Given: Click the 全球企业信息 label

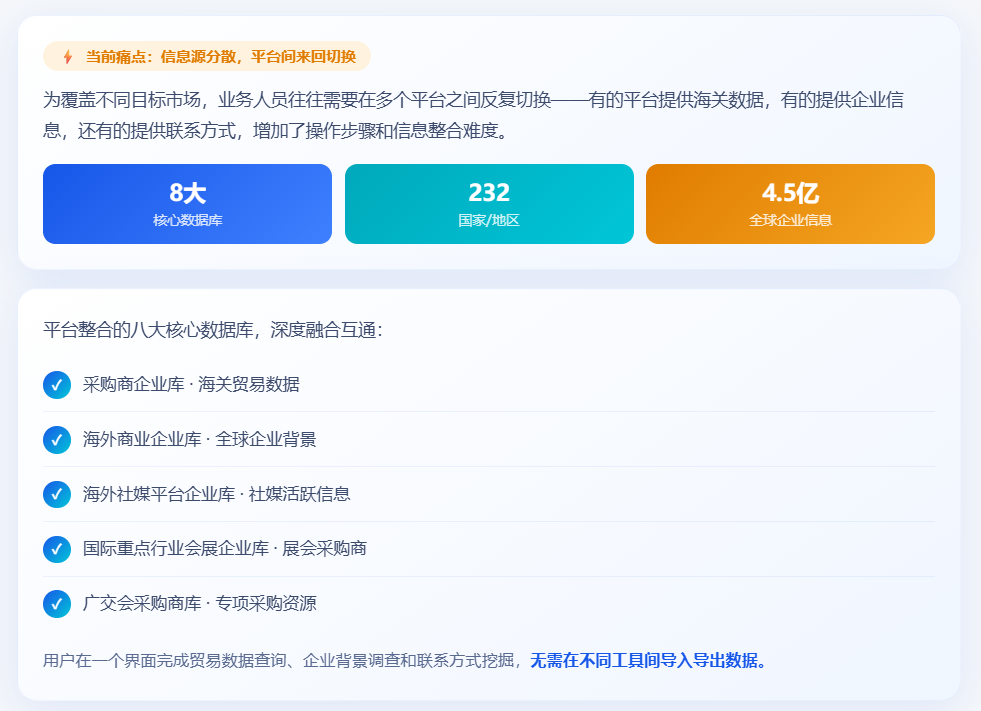Looking at the screenshot, I should click(x=790, y=220).
